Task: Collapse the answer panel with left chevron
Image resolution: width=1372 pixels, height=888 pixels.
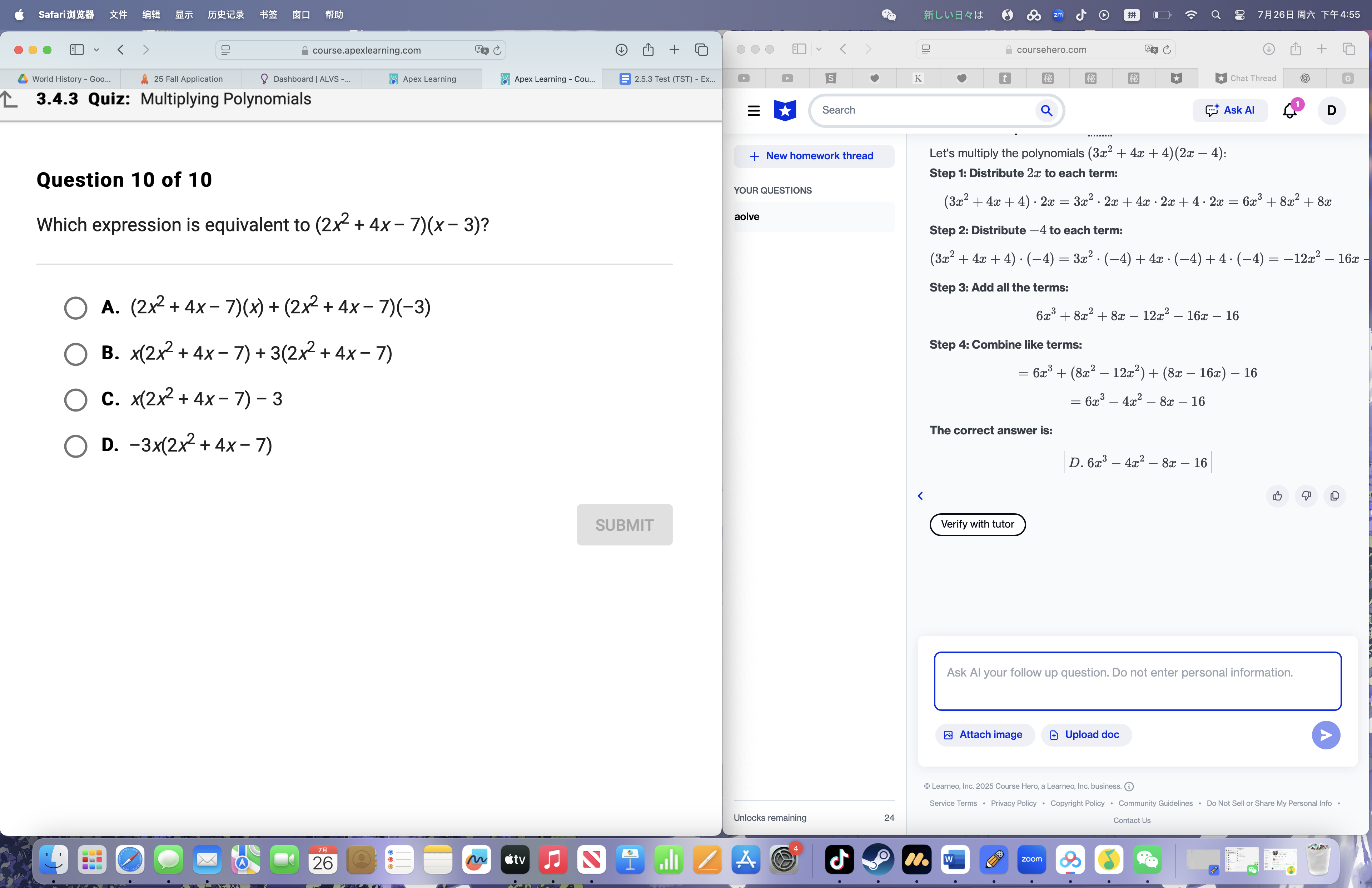Action: point(920,495)
